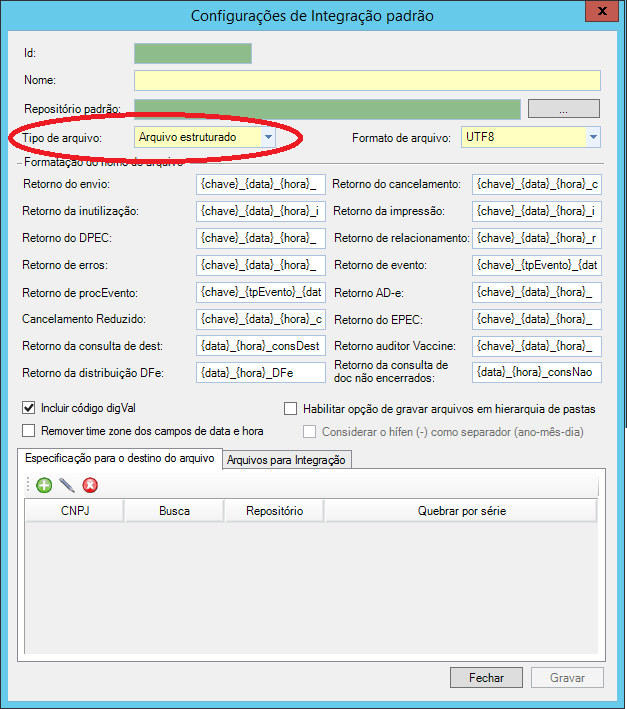
Task: Click the Retorno da distribuição DFe field
Action: click(x=261, y=373)
